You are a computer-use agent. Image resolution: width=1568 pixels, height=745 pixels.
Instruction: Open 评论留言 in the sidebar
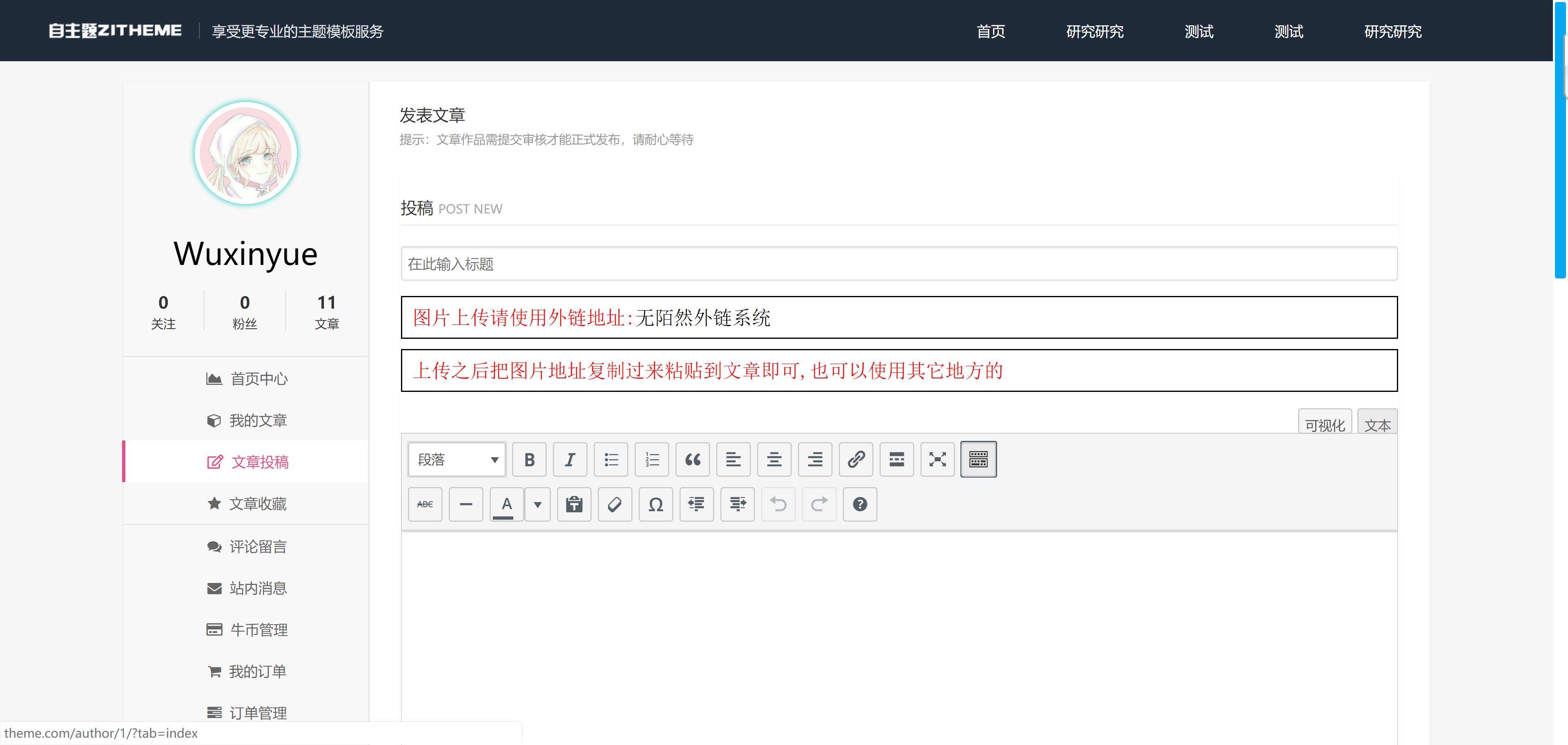(247, 547)
